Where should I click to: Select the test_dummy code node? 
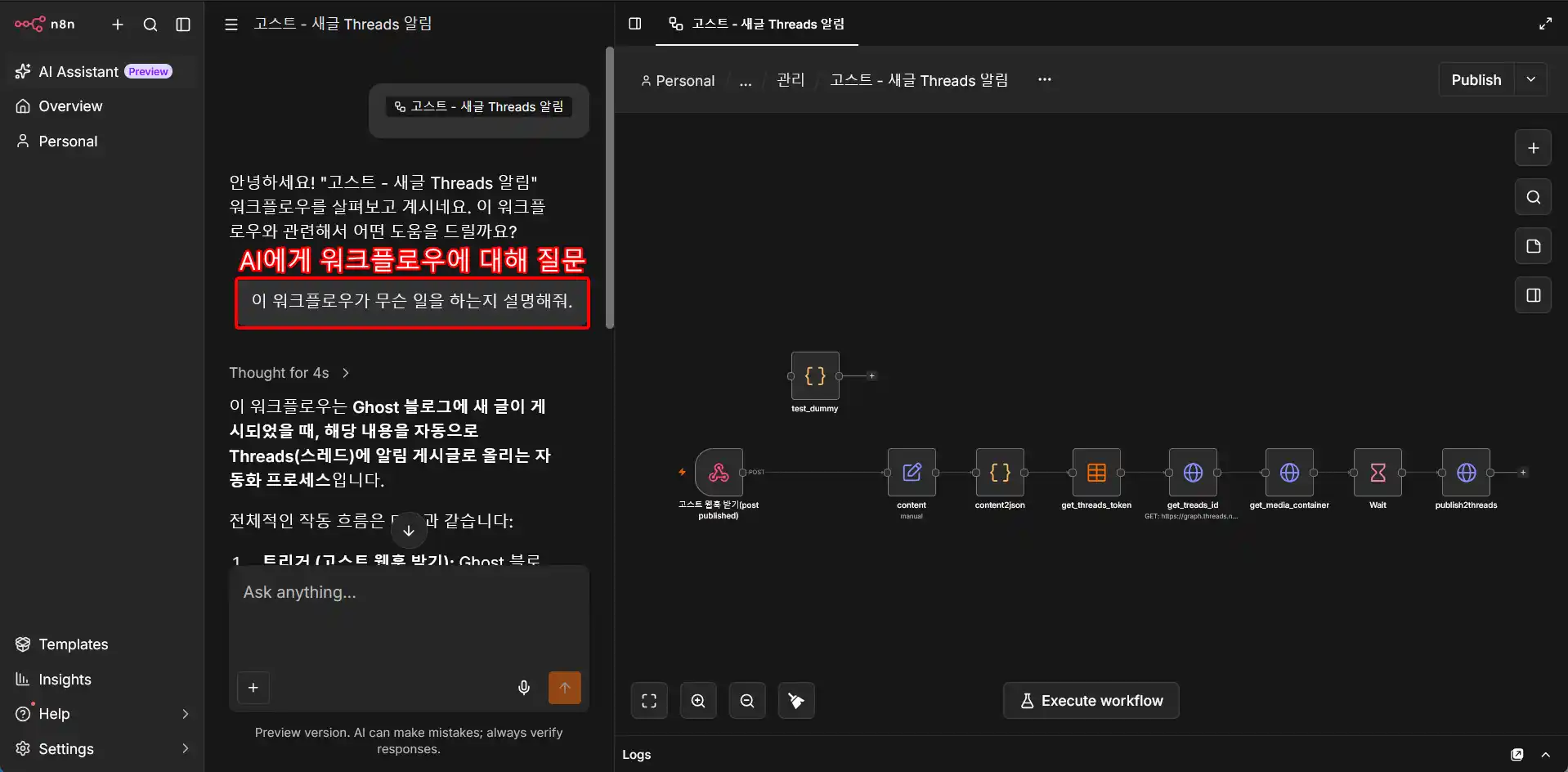(815, 376)
